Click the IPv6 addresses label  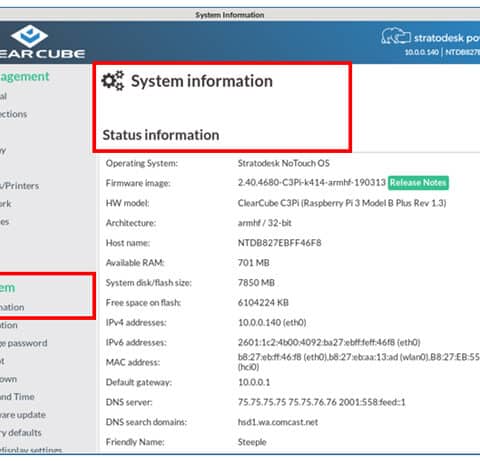click(x=136, y=342)
